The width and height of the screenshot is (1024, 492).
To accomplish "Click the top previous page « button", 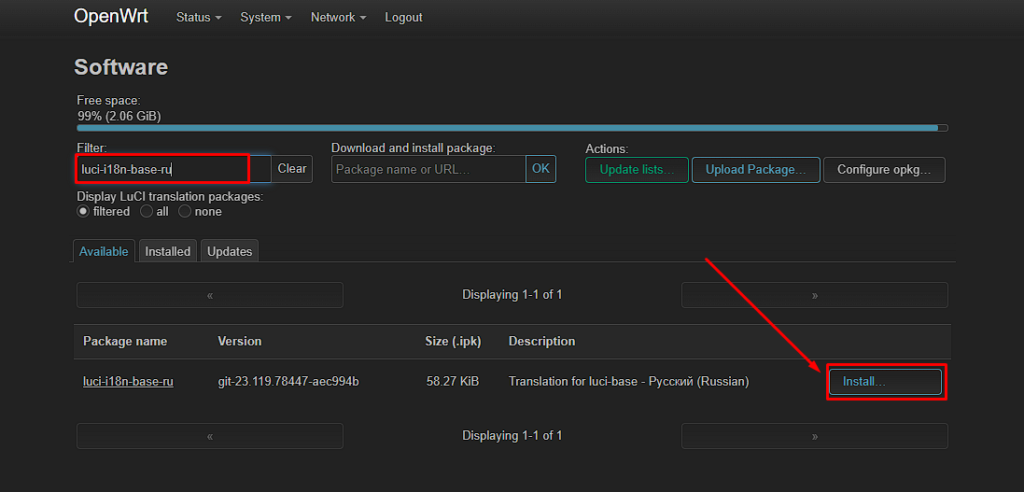I will (x=210, y=295).
